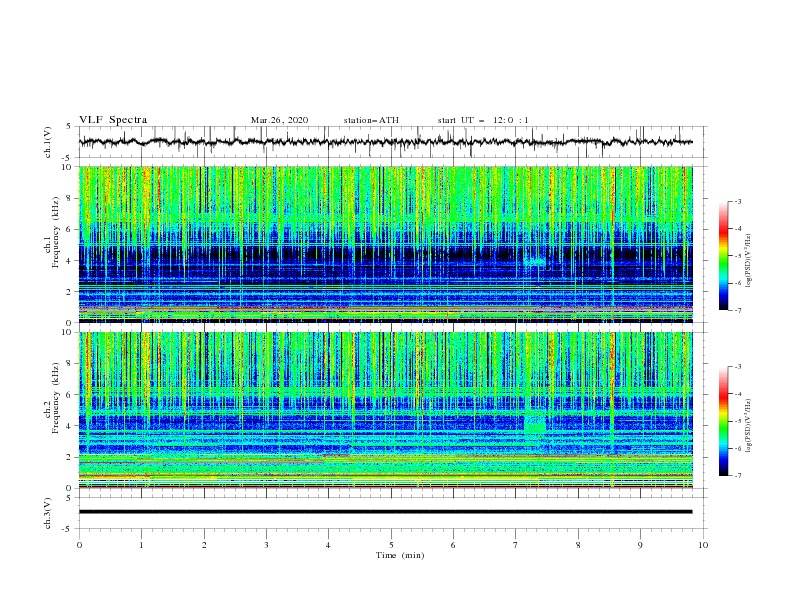Image resolution: width=792 pixels, height=612 pixels.
Task: Click the ch.2 "Frequency (kHz)" axis label
Action: pyautogui.click(x=55, y=398)
